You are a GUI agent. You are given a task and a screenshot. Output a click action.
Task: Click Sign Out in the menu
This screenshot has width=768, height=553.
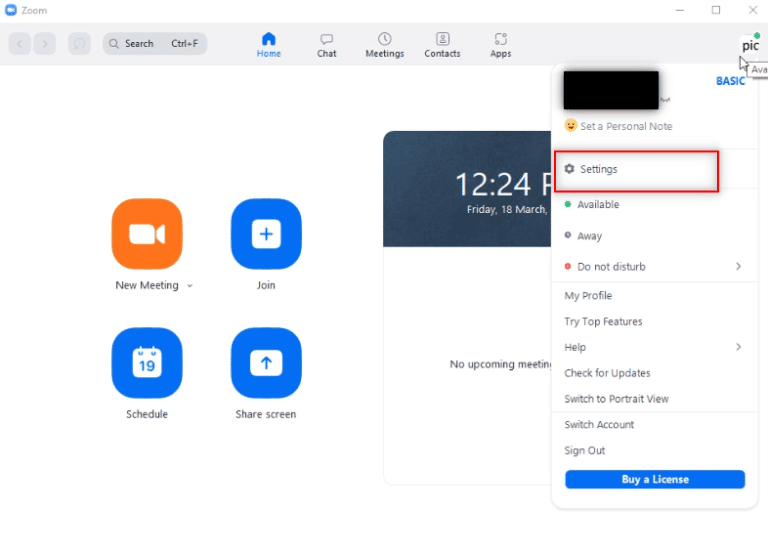(585, 451)
